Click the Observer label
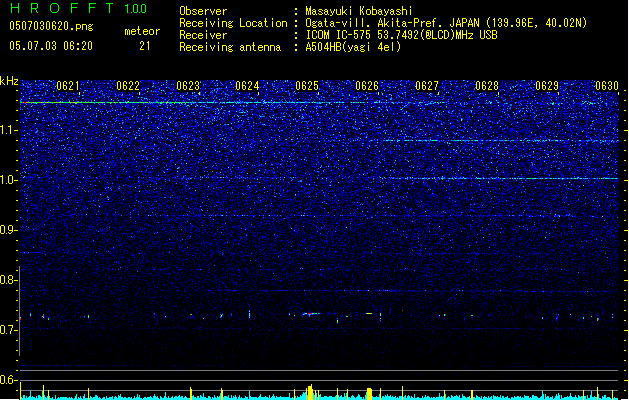The width and height of the screenshot is (629, 400). coord(203,11)
